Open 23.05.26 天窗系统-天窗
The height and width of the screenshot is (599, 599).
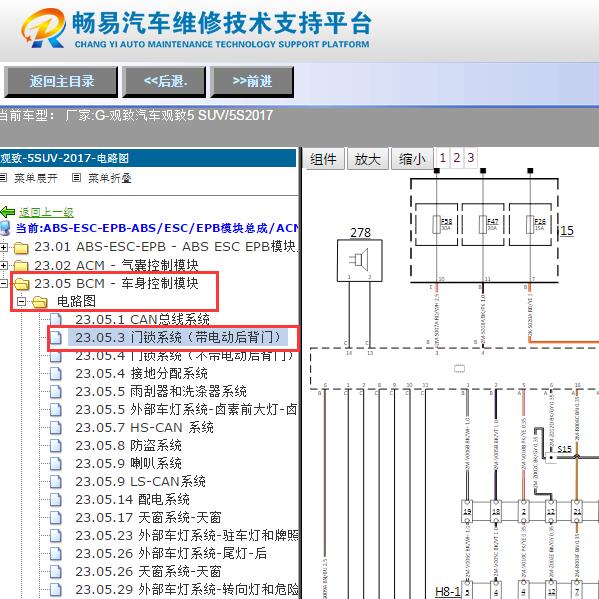tap(148, 571)
